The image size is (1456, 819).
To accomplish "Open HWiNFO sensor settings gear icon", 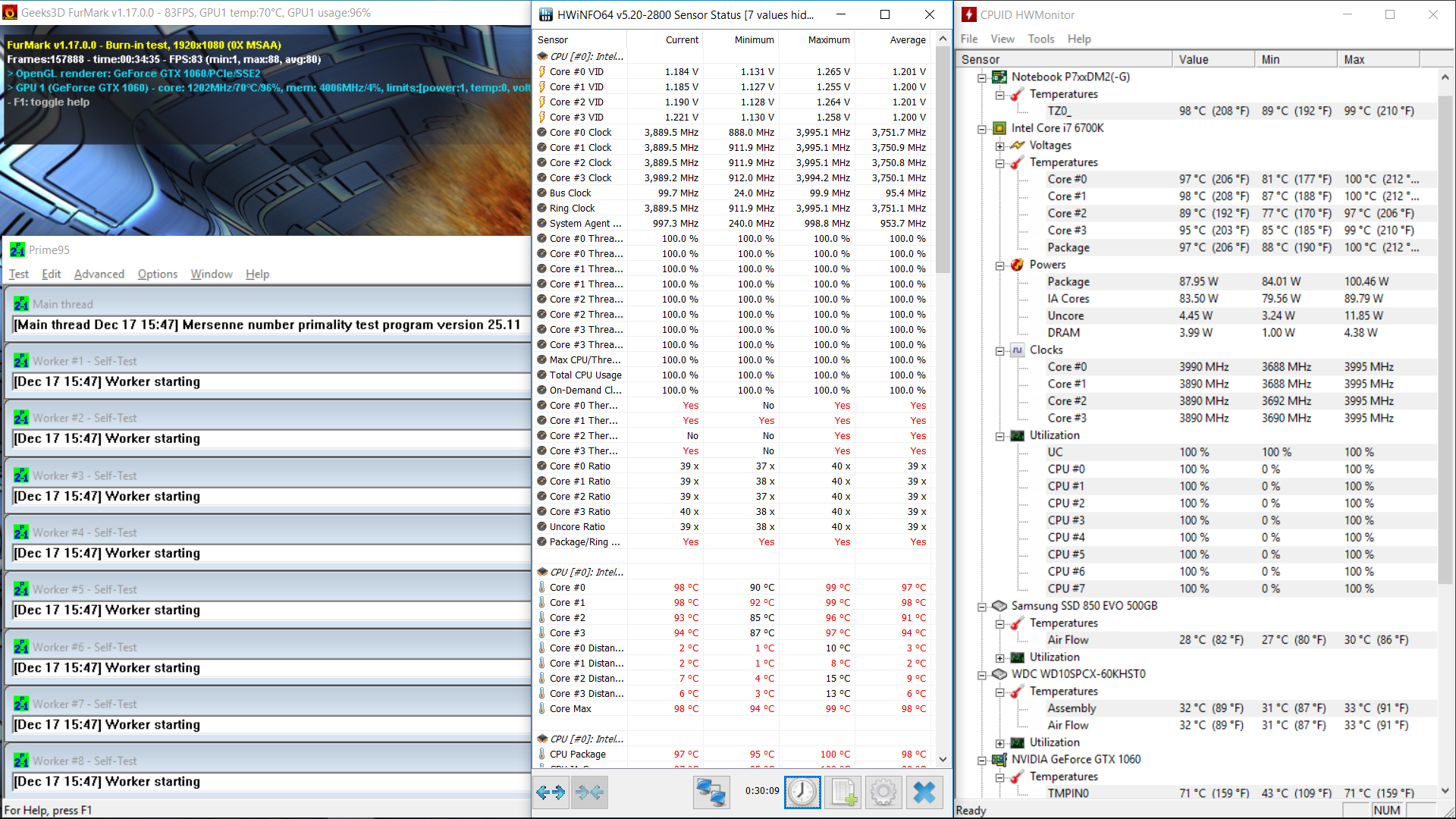I will (883, 792).
